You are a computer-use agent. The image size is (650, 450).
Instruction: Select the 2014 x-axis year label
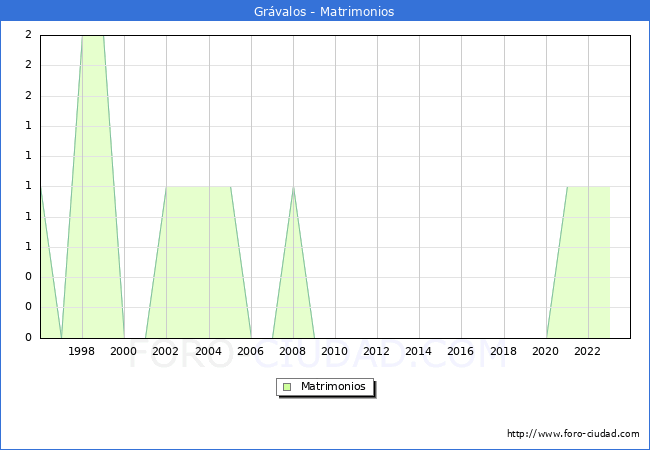coord(418,351)
